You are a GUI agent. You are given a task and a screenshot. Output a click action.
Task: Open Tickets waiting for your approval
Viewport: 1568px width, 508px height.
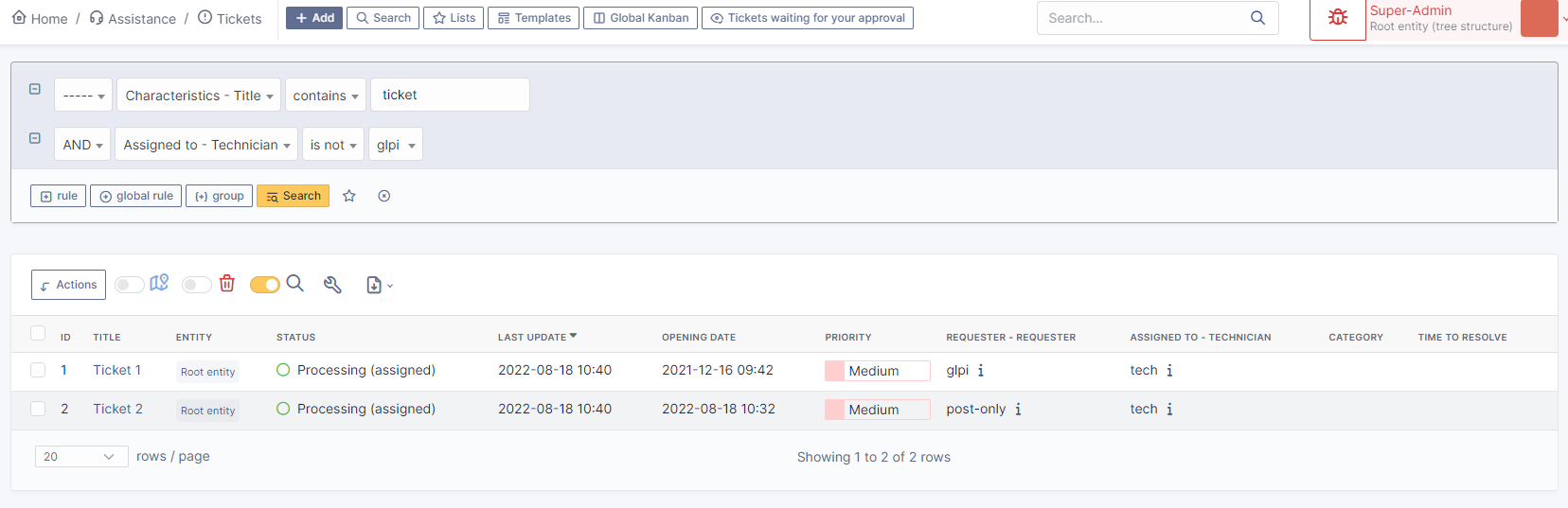pyautogui.click(x=808, y=18)
